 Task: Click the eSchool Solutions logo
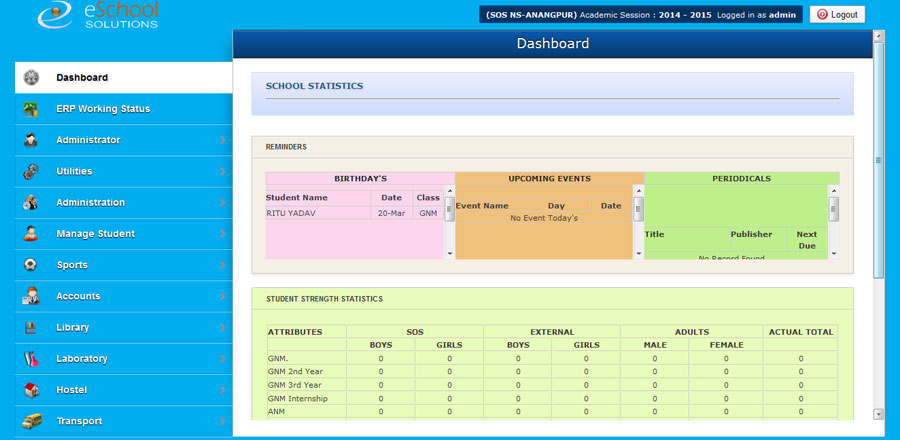98,15
